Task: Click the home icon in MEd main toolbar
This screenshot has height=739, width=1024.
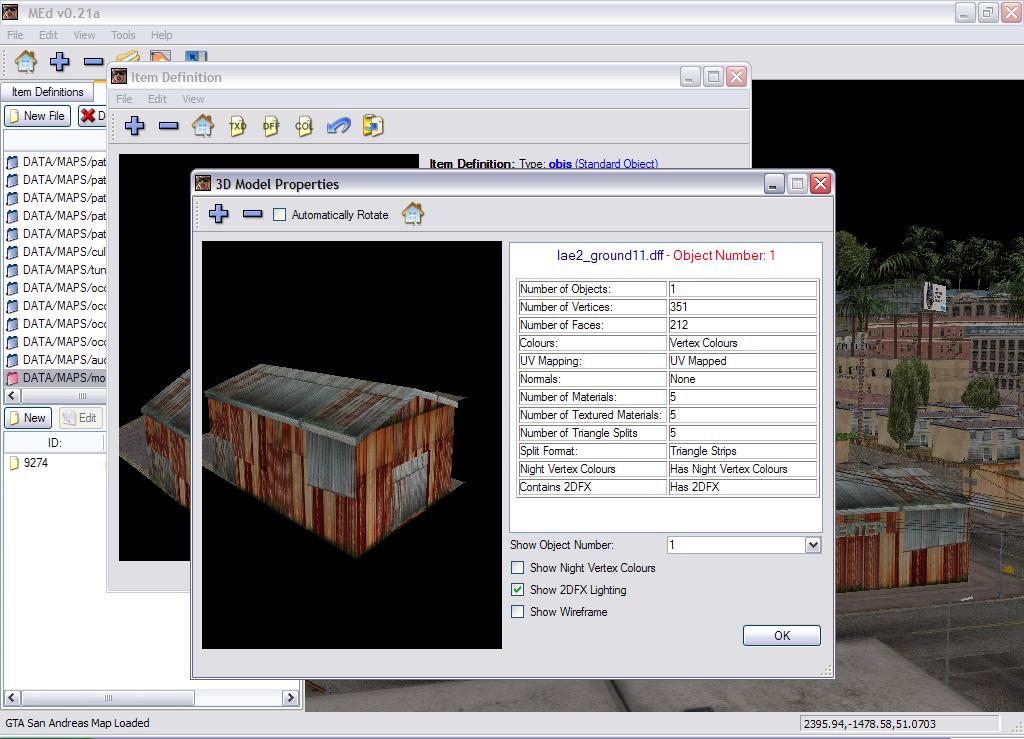Action: (26, 61)
